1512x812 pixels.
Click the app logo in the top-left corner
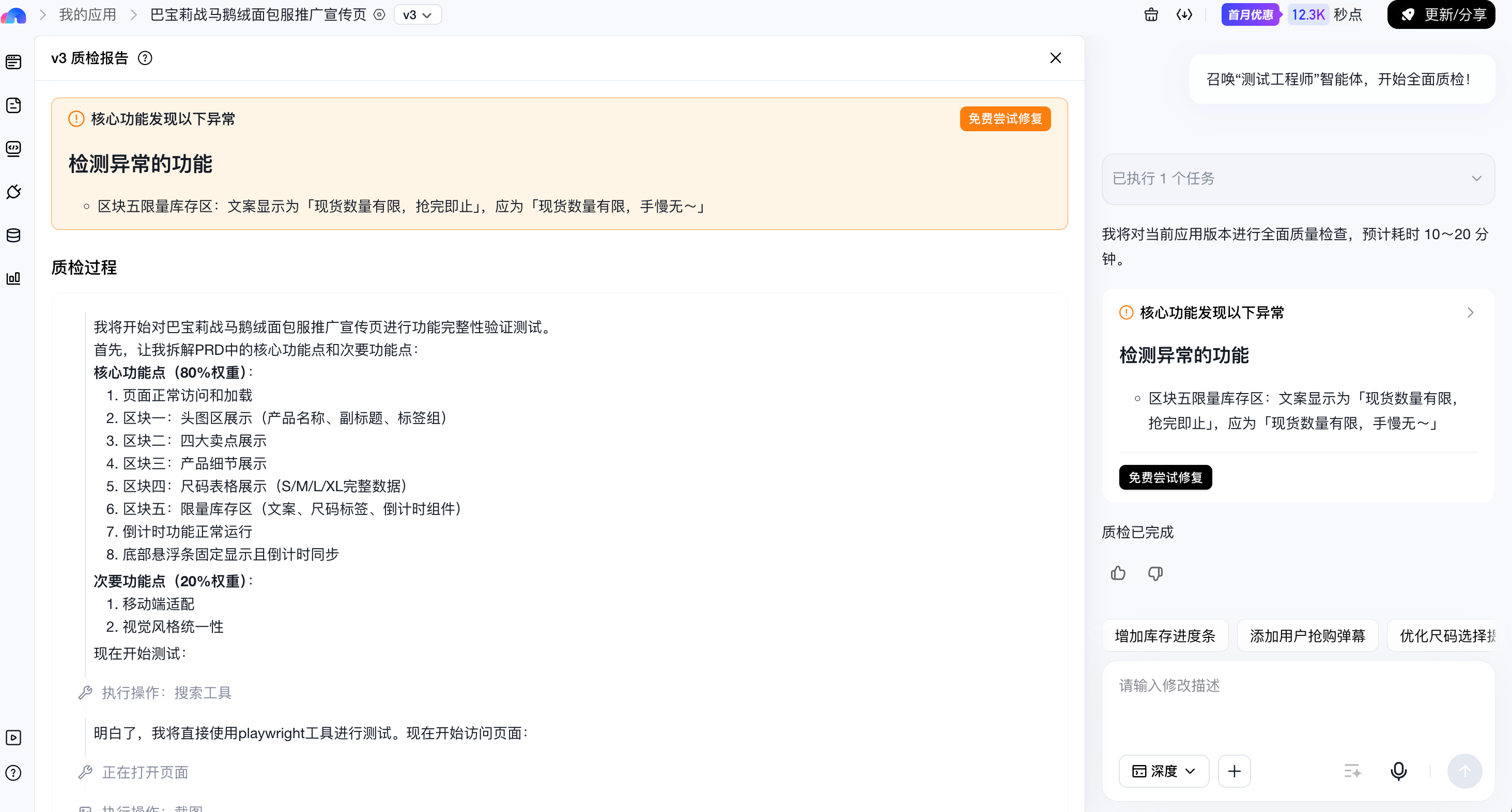(x=13, y=15)
